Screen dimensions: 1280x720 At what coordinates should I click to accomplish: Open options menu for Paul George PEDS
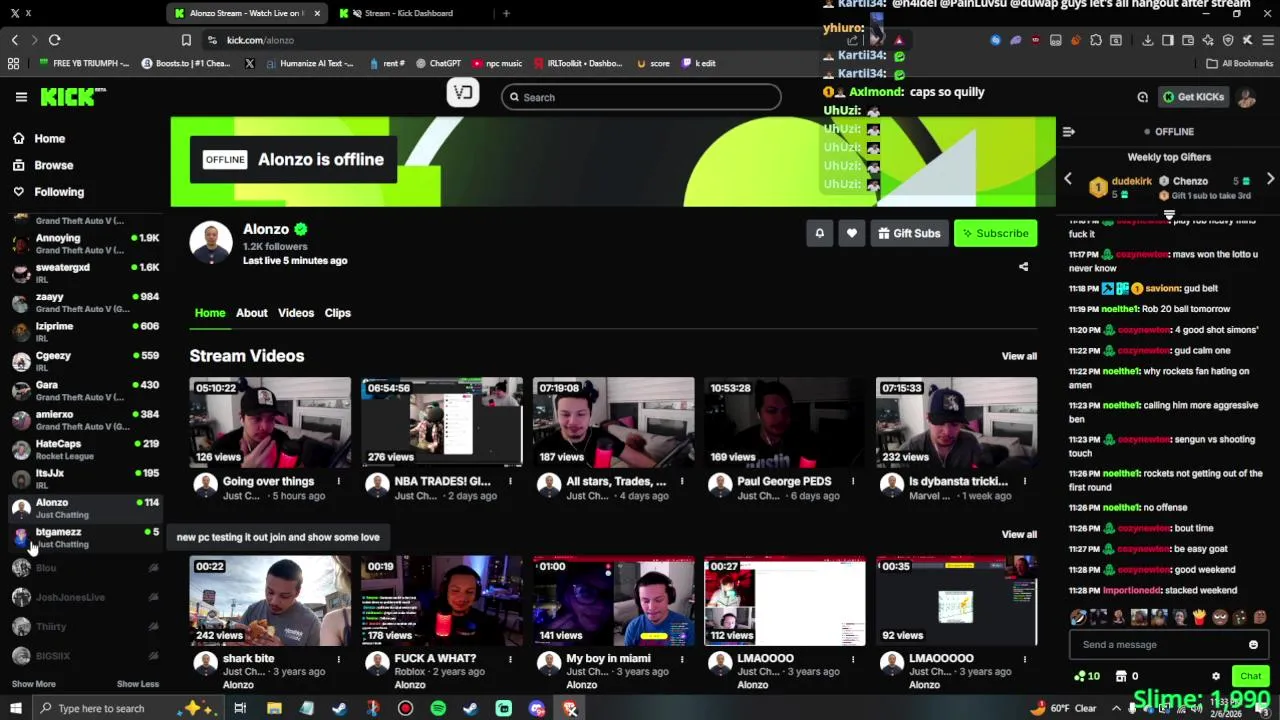click(853, 482)
